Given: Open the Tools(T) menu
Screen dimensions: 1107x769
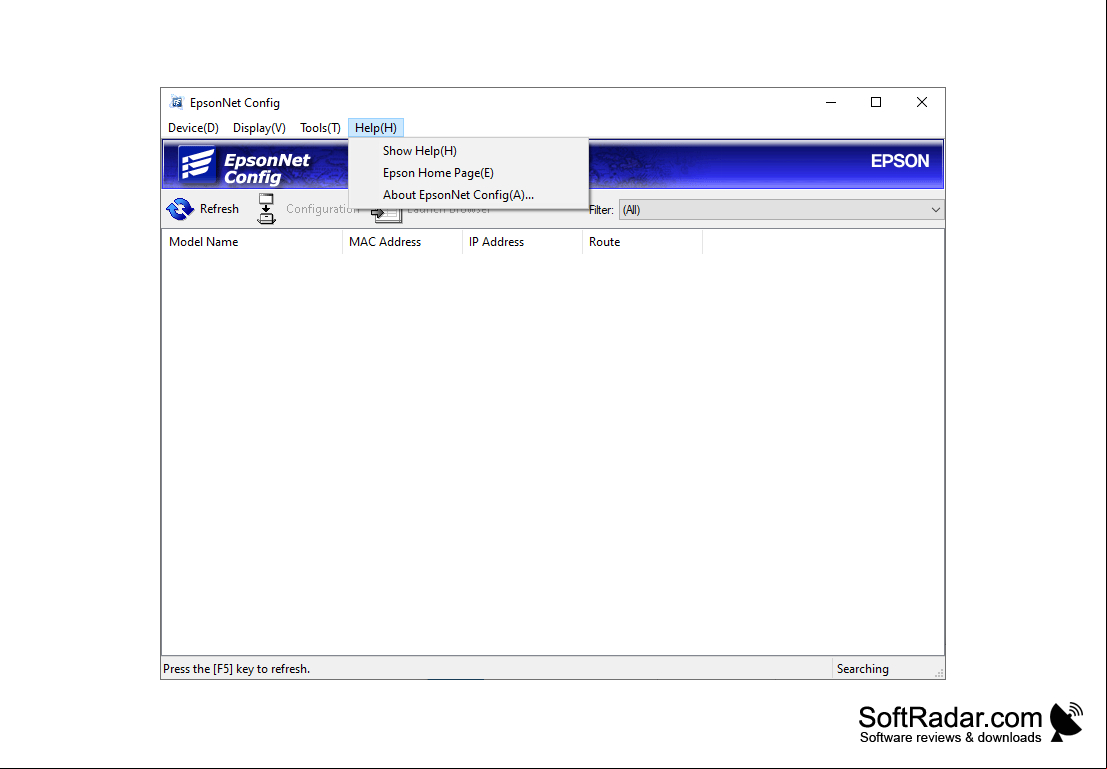Looking at the screenshot, I should 320,128.
